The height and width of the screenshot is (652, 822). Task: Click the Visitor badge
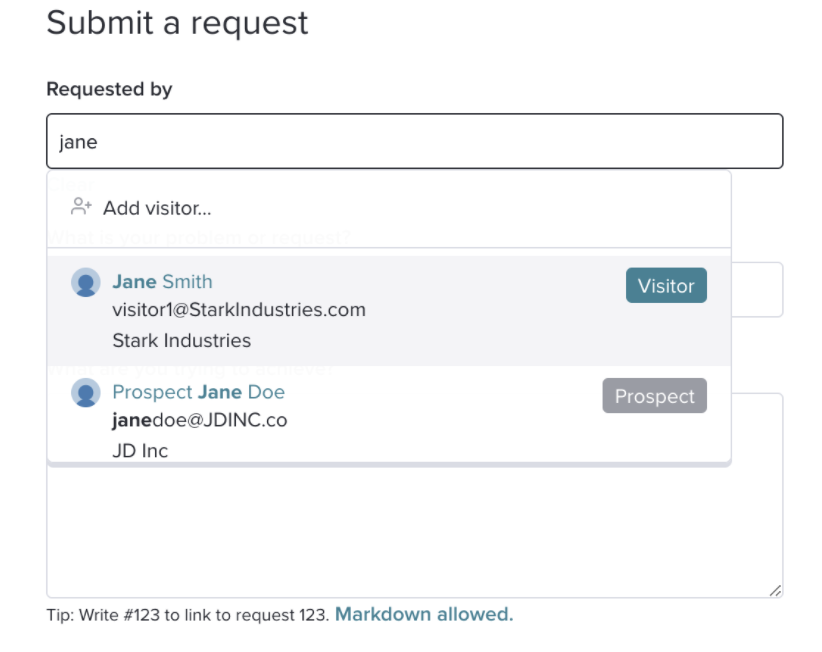(666, 286)
